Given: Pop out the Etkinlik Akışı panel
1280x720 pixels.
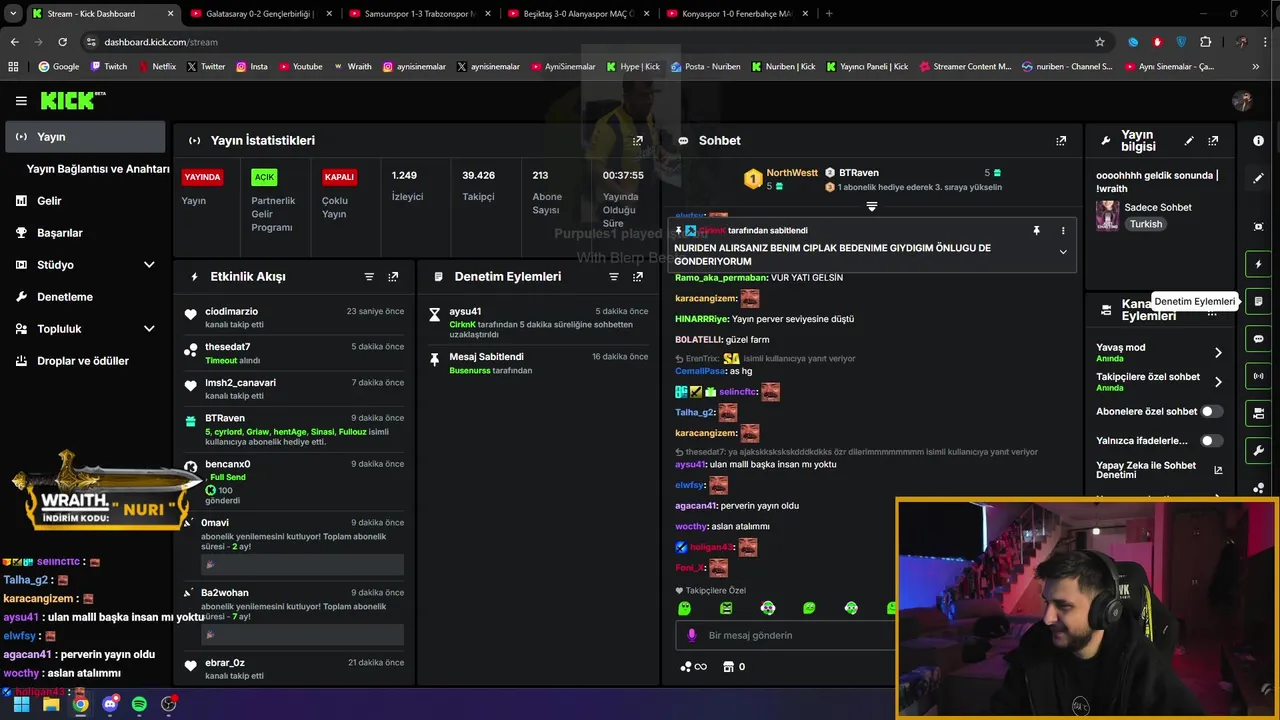Looking at the screenshot, I should coord(393,277).
